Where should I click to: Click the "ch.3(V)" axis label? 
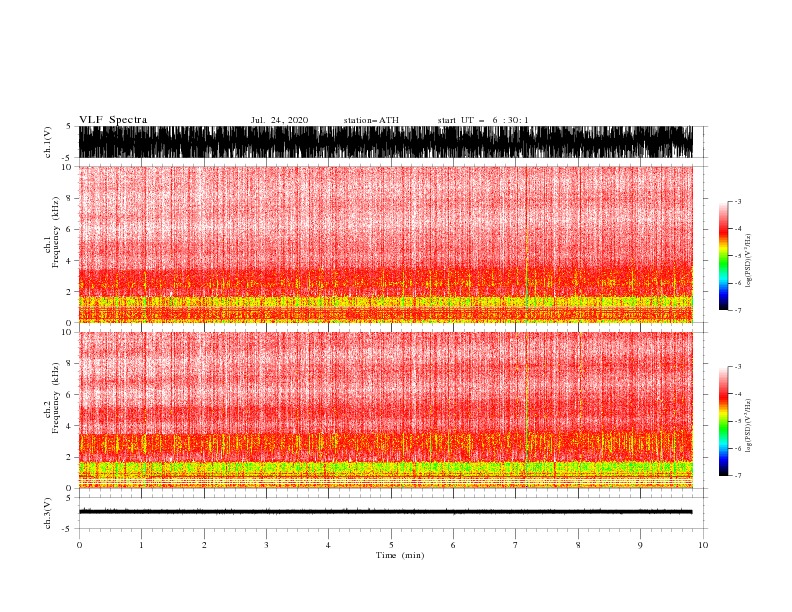point(48,513)
